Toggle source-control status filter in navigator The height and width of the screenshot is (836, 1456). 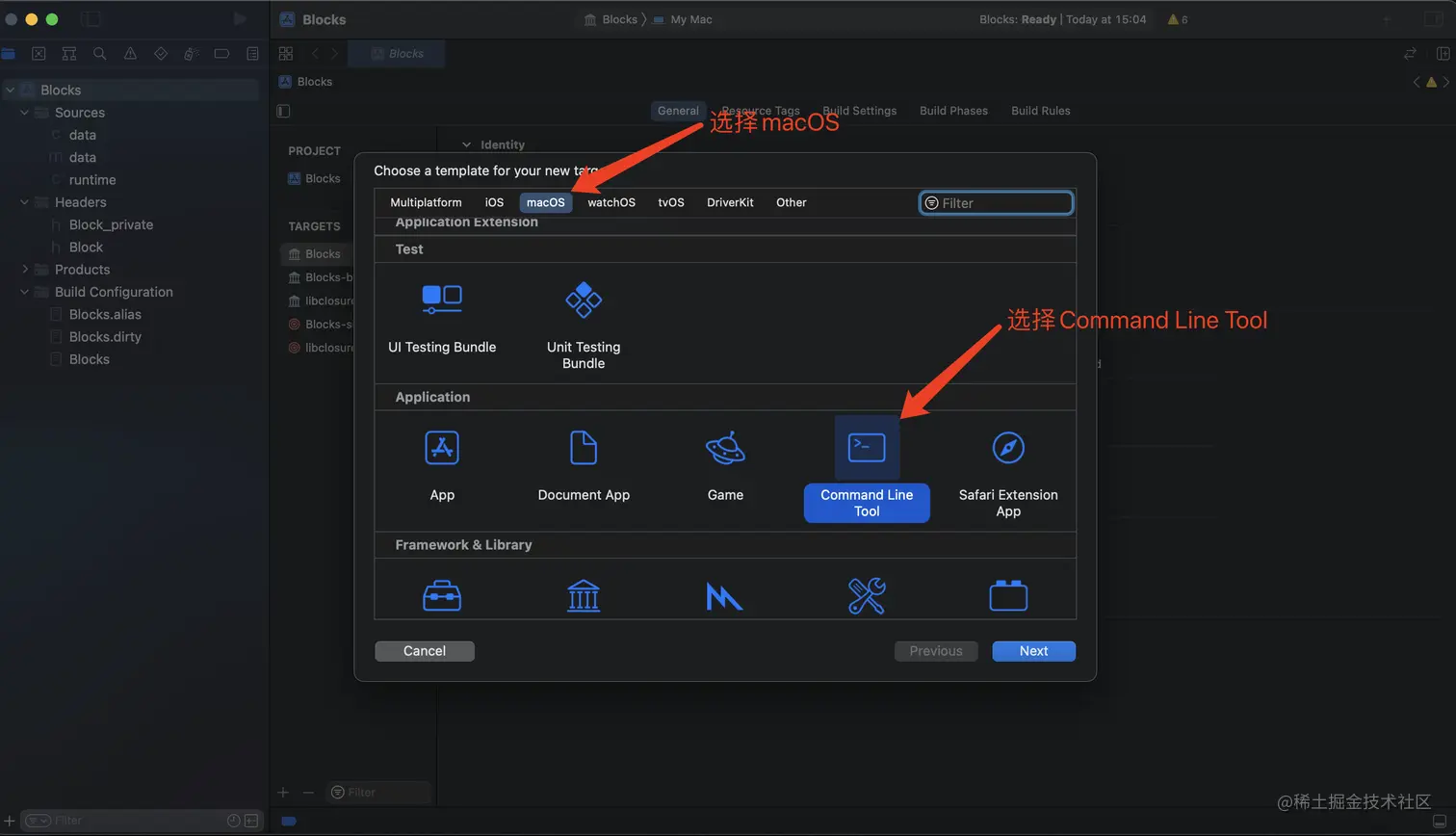tap(251, 821)
